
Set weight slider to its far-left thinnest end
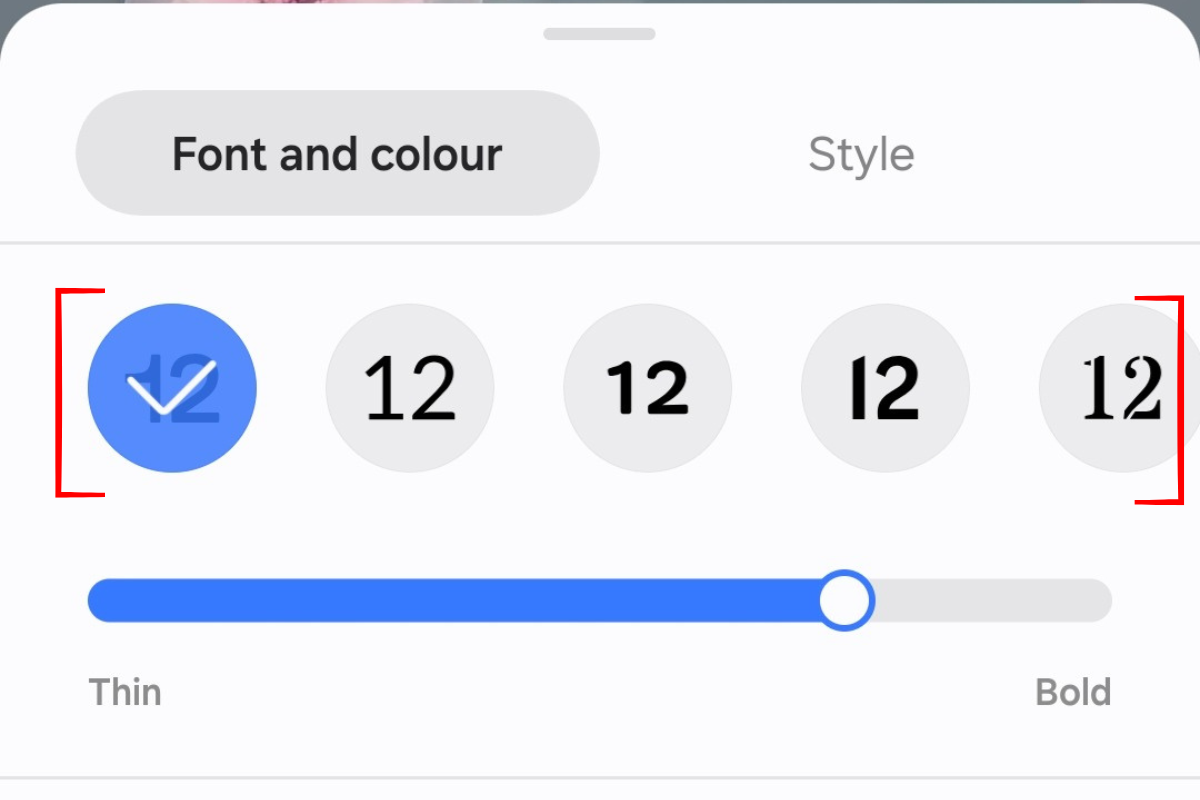pyautogui.click(x=94, y=600)
